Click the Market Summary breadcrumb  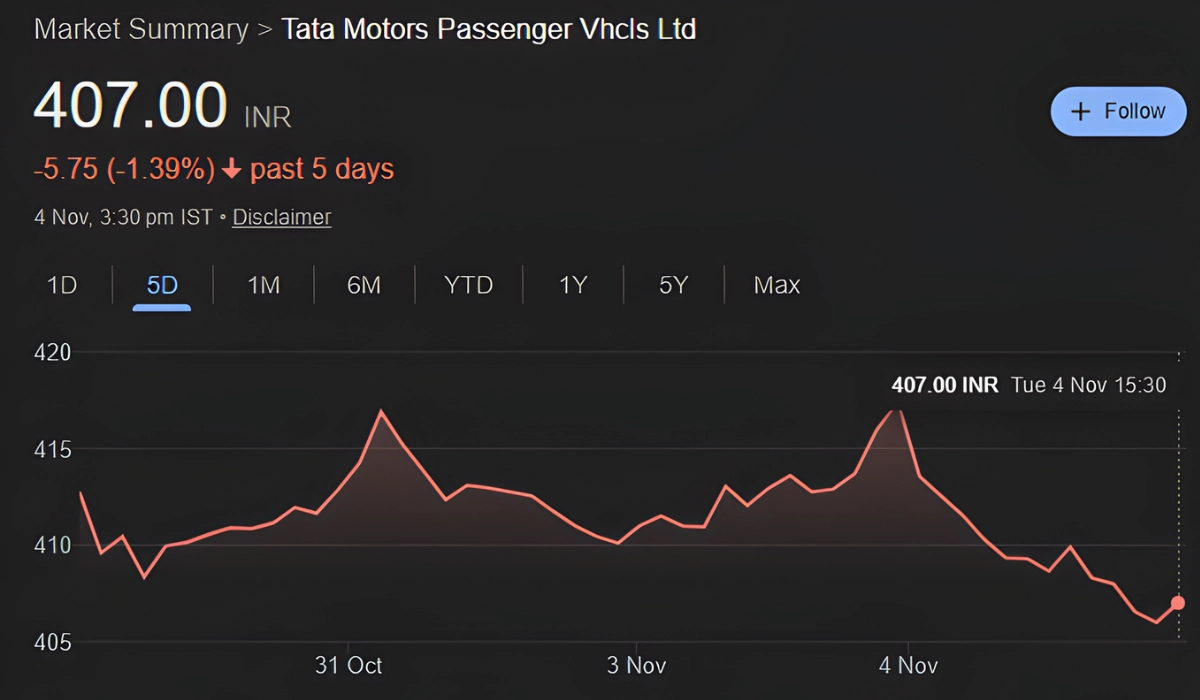point(141,29)
